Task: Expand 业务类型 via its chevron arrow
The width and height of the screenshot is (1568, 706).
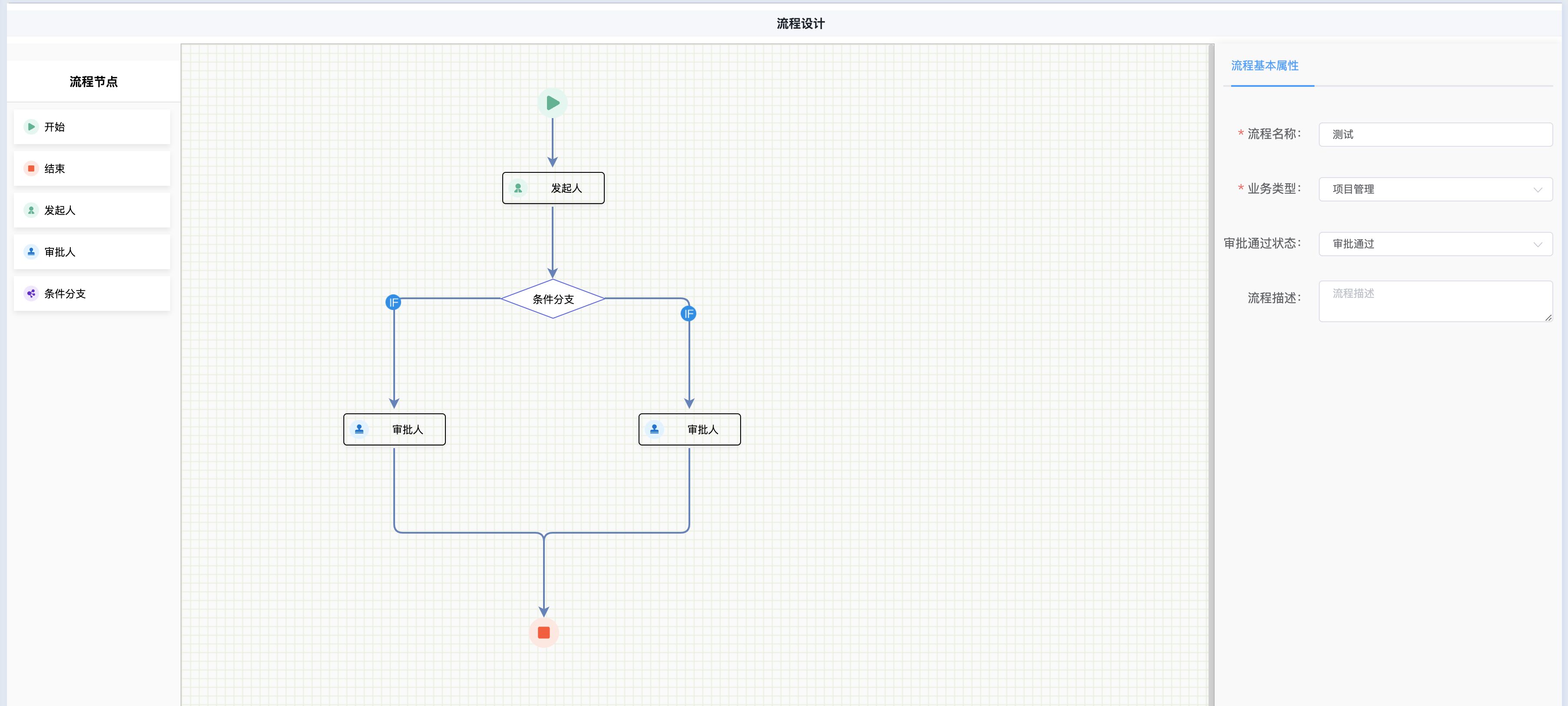Action: click(1538, 190)
